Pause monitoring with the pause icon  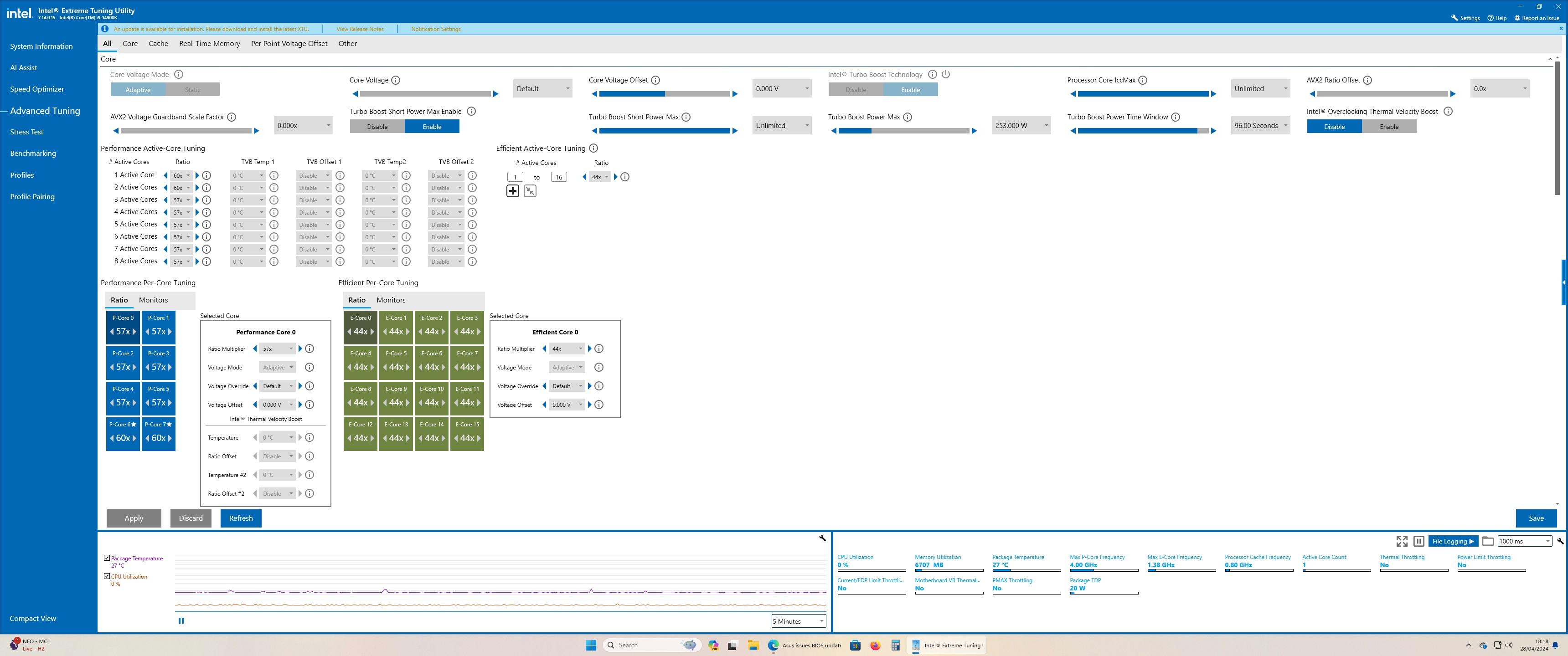pos(1419,541)
